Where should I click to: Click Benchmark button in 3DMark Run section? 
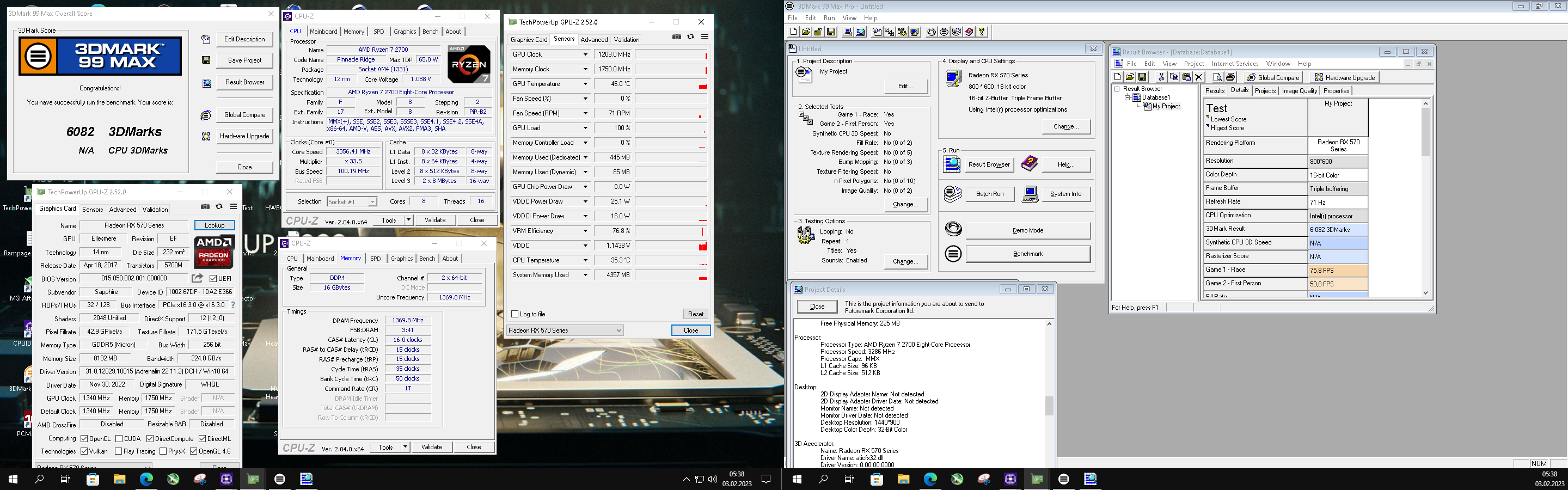(x=1027, y=254)
